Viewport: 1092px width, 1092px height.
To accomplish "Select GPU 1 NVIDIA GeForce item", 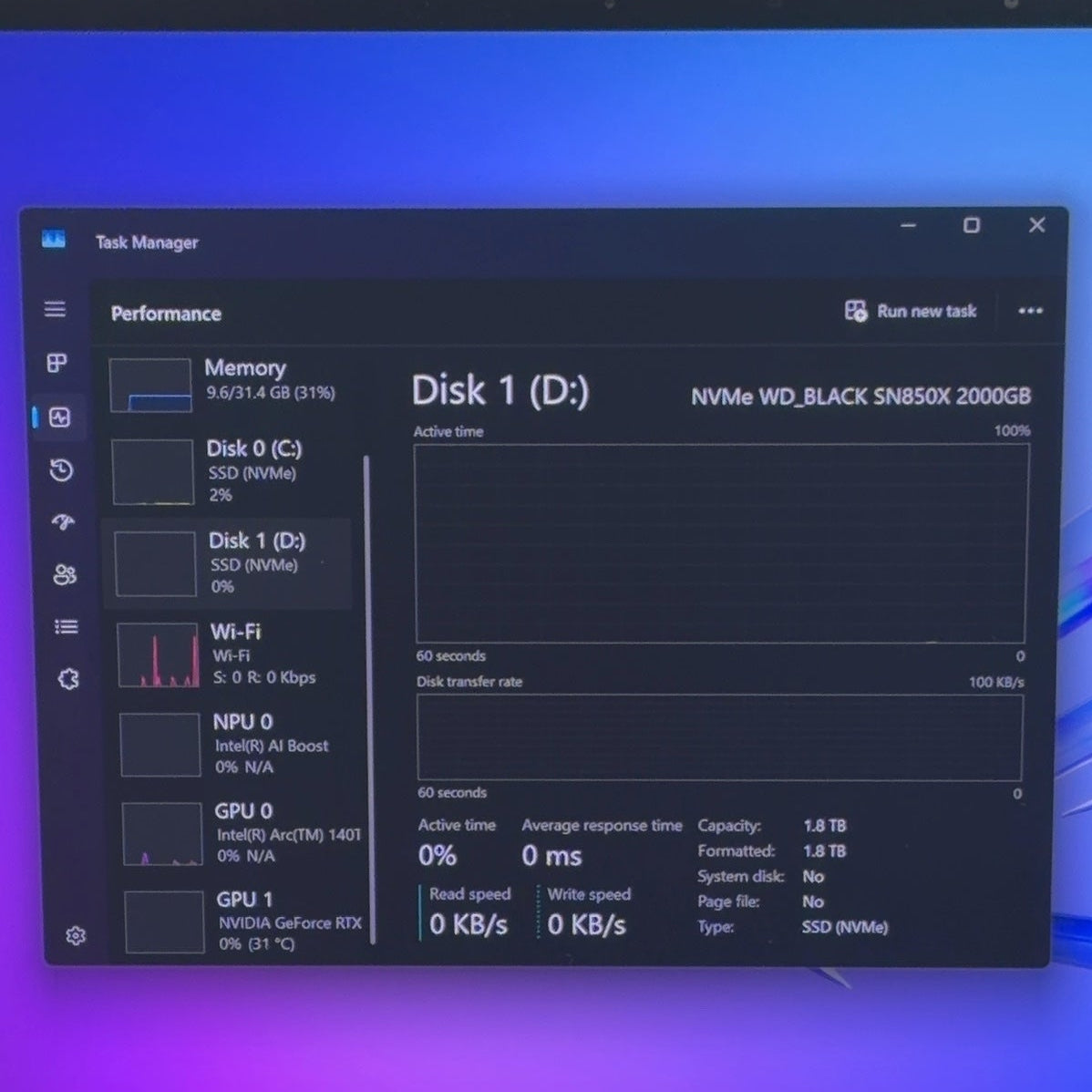I will click(243, 922).
